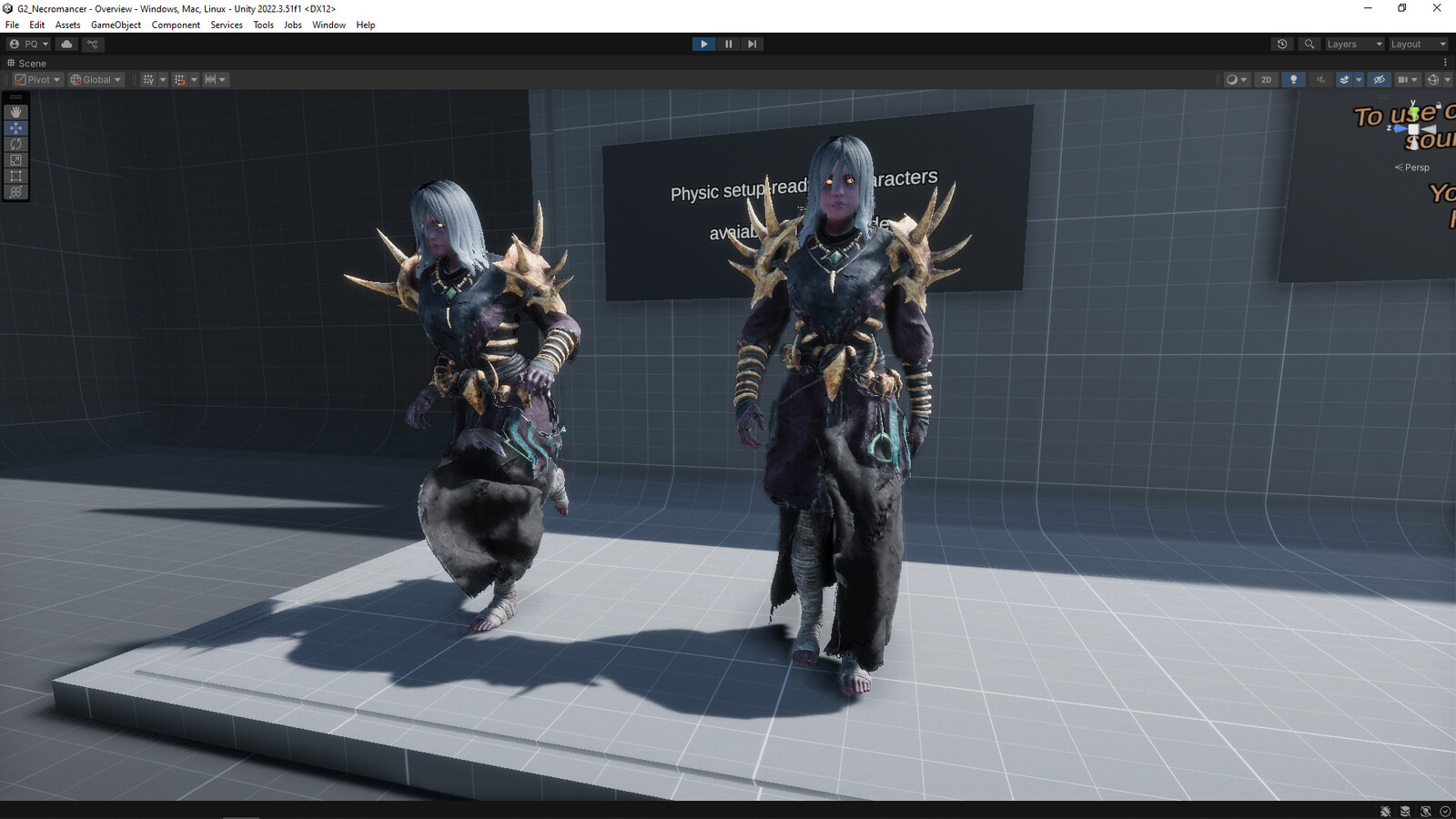Click the grid snapping icon

tap(179, 79)
